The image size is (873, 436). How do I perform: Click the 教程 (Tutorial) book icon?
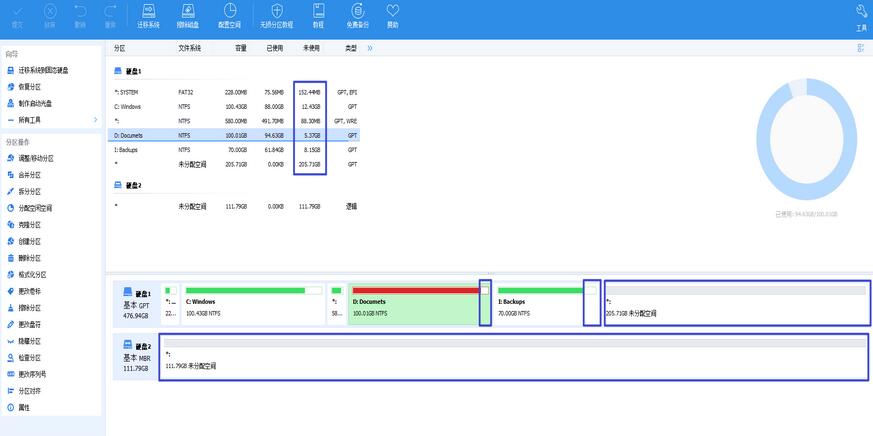[x=318, y=15]
